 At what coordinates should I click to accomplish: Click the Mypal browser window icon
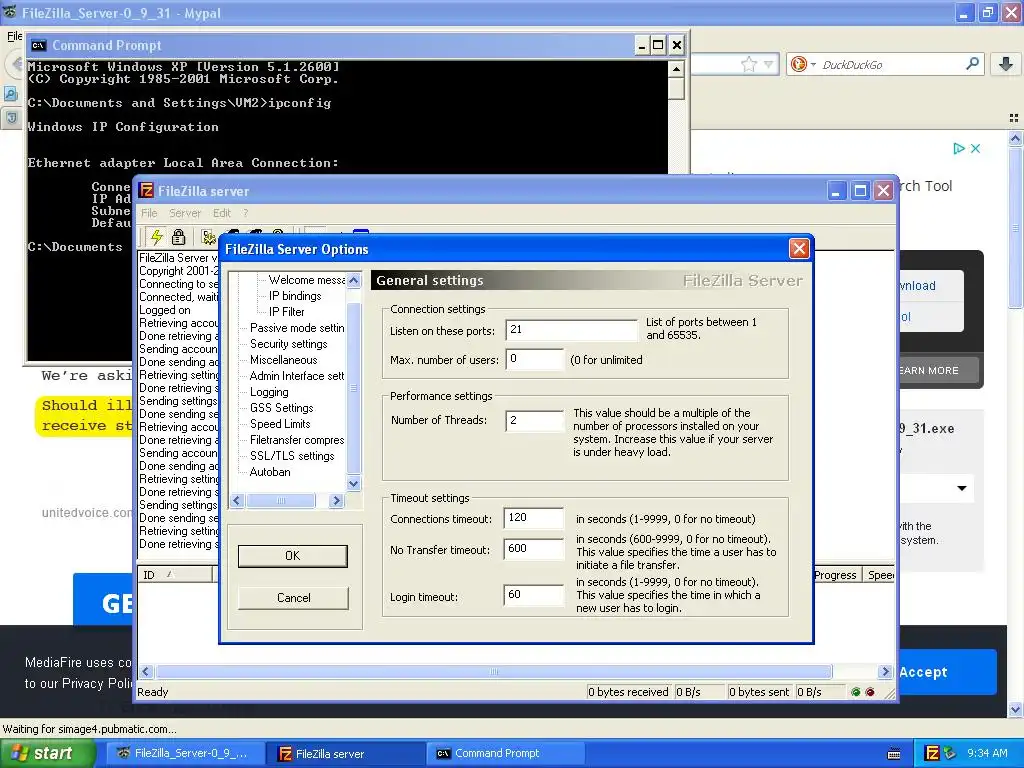10,12
